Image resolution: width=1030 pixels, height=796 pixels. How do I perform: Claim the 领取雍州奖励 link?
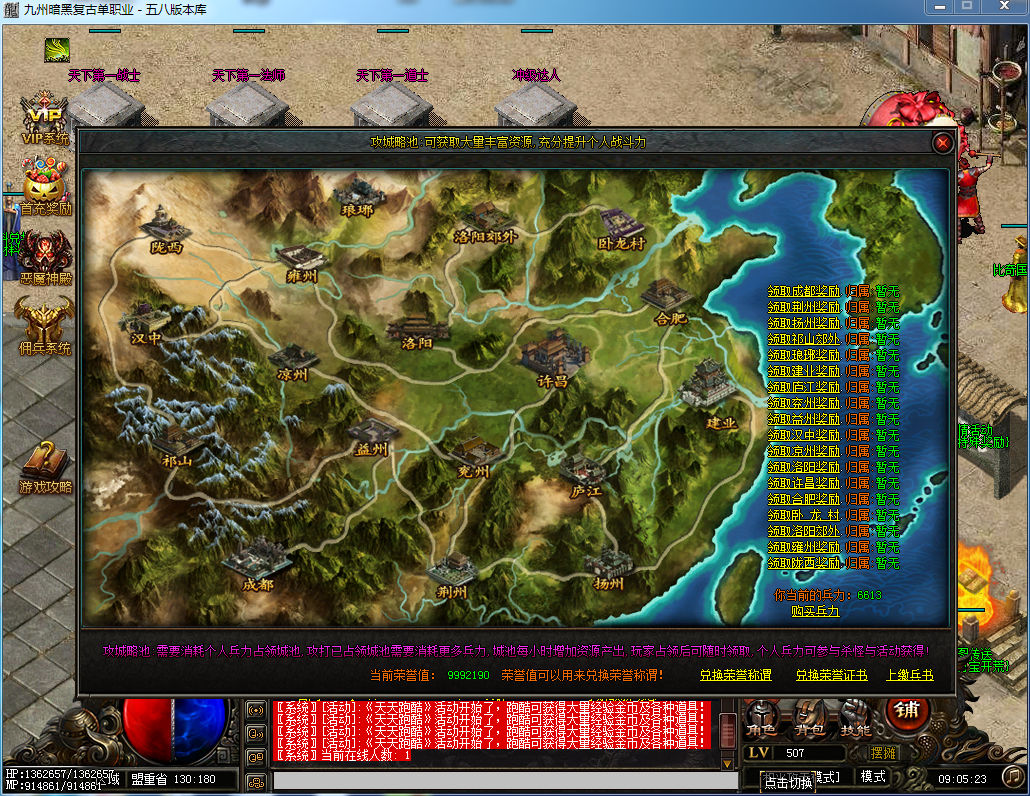click(x=803, y=547)
